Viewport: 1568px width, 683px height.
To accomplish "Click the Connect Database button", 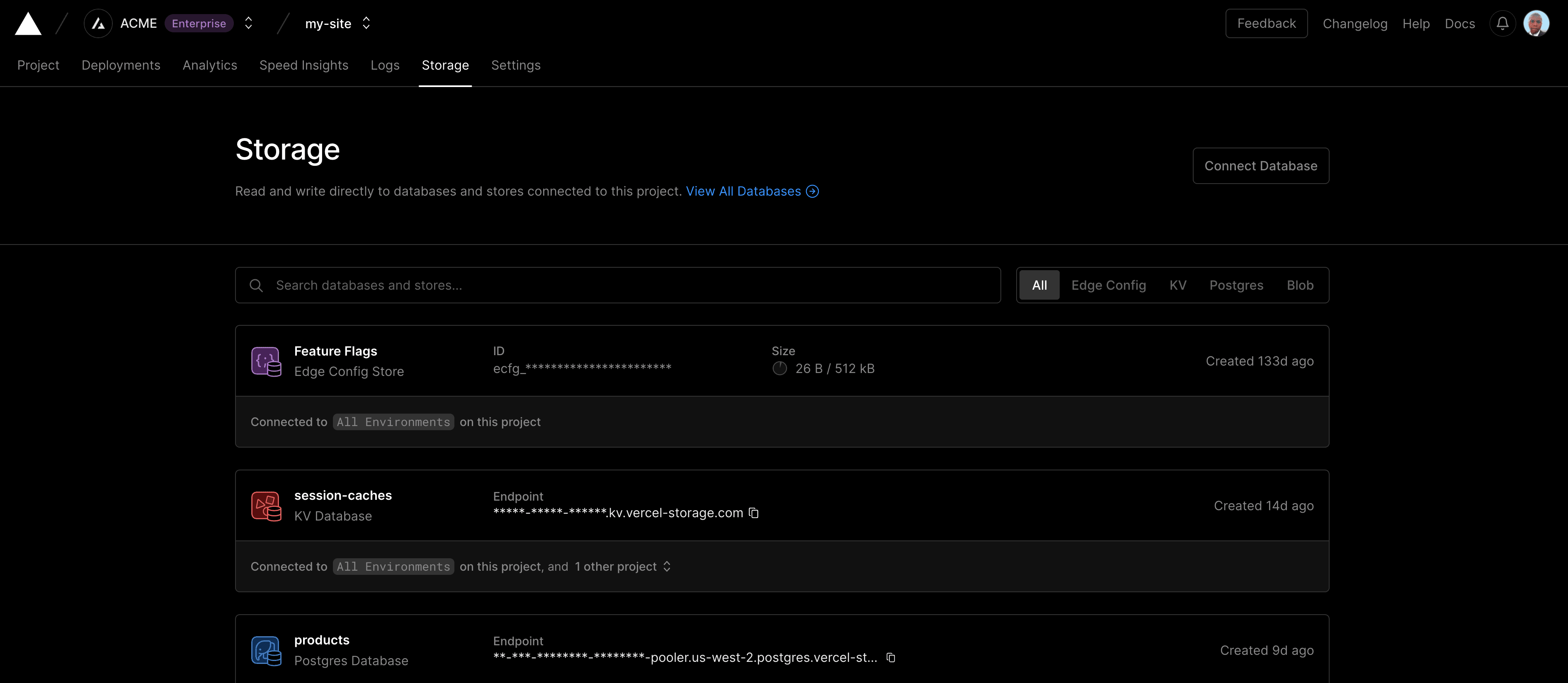I will click(1260, 166).
